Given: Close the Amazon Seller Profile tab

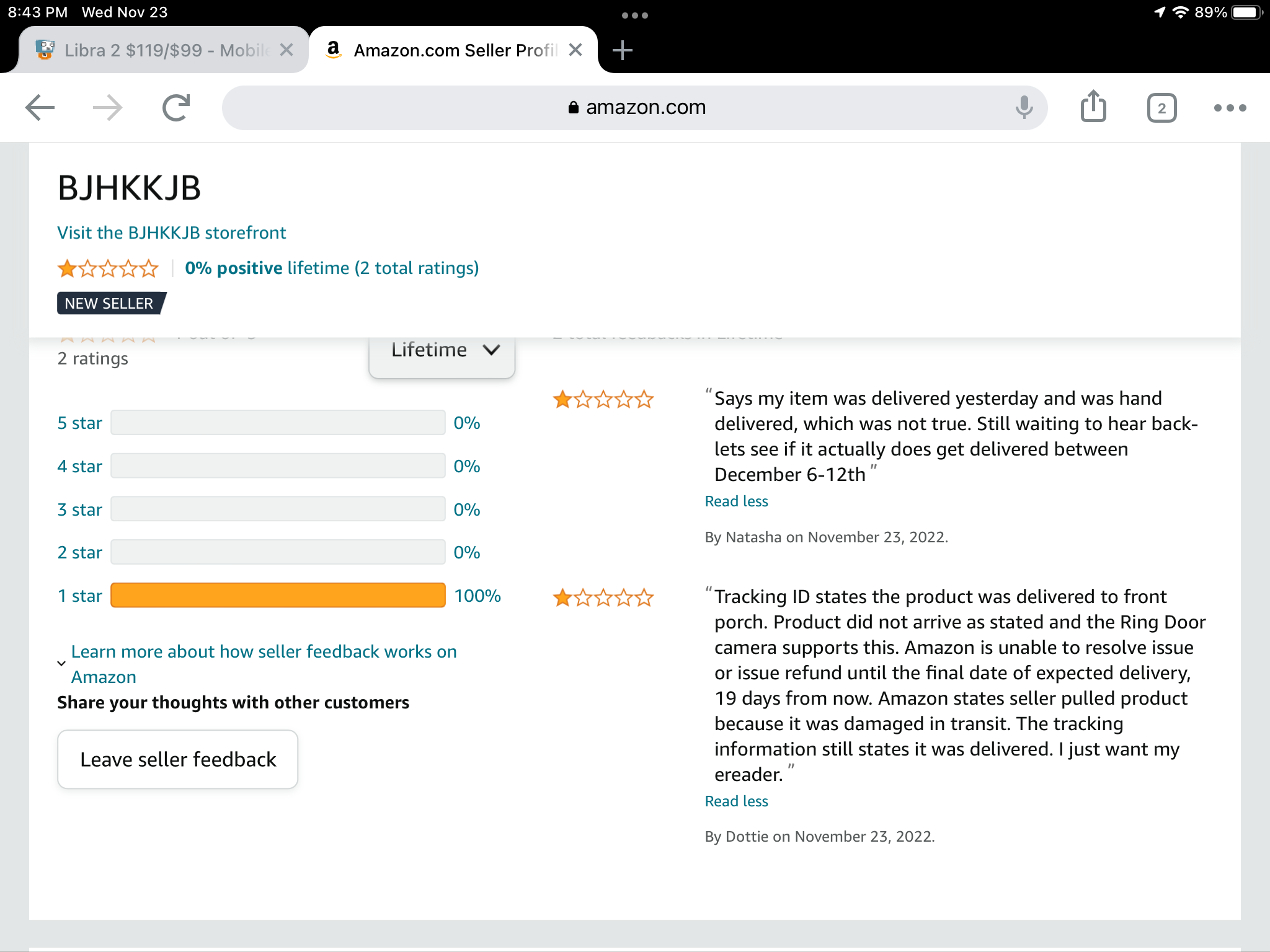Looking at the screenshot, I should point(575,50).
